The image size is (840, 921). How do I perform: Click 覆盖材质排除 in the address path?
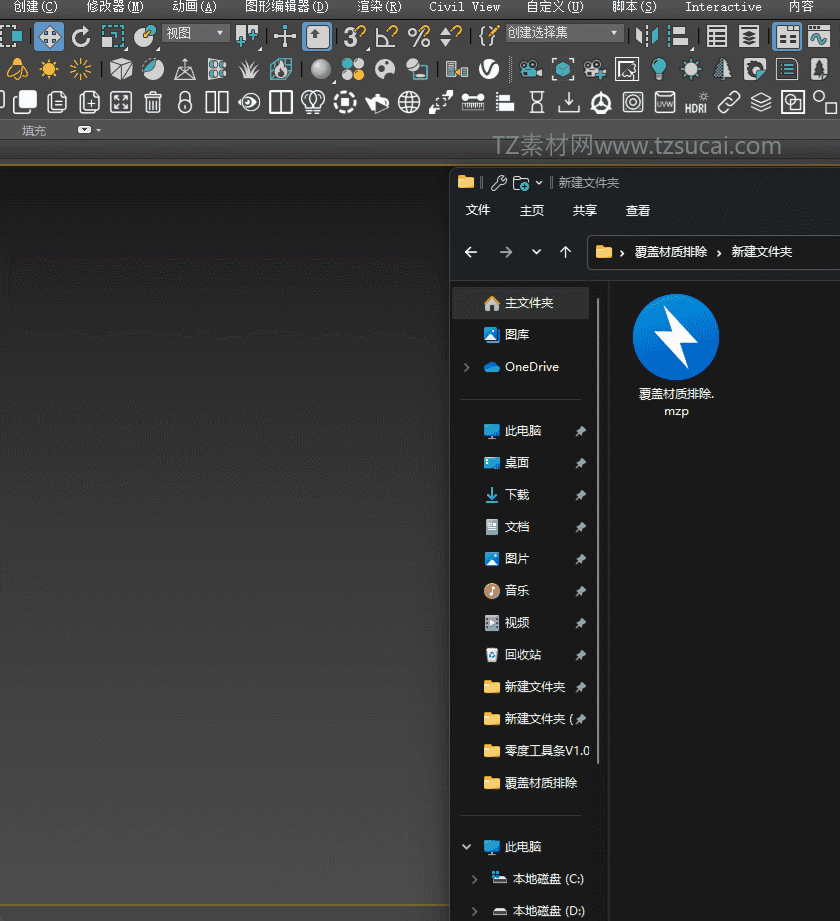(x=670, y=252)
